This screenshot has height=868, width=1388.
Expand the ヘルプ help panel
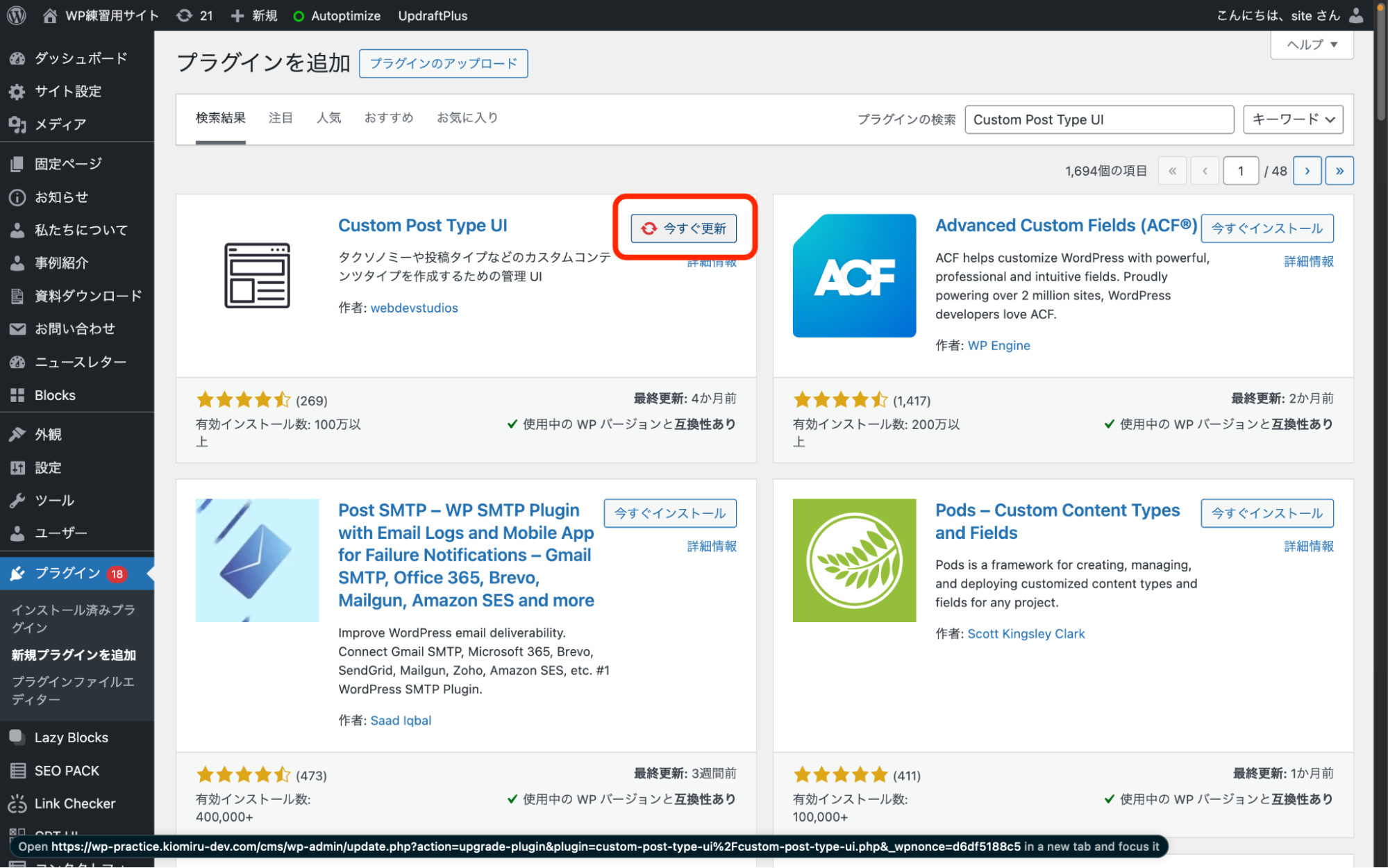coord(1312,44)
